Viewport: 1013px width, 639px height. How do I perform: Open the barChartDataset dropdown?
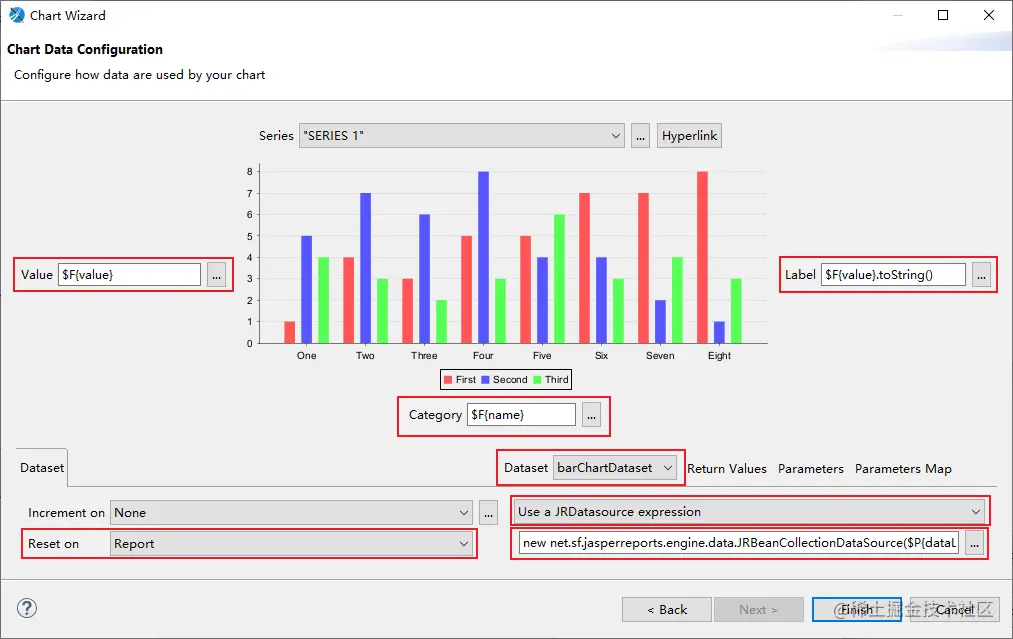(614, 468)
